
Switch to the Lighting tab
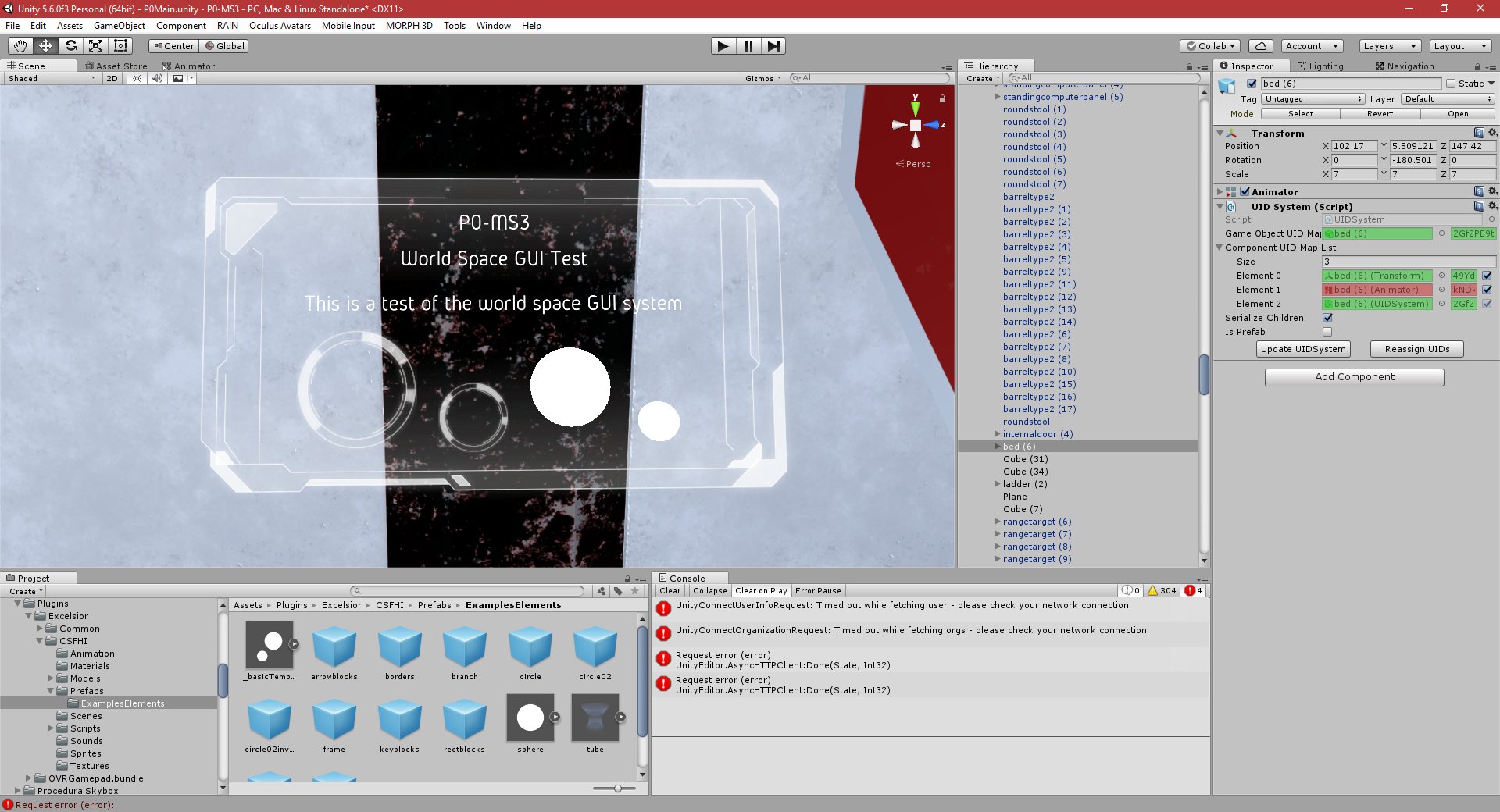[x=1321, y=66]
